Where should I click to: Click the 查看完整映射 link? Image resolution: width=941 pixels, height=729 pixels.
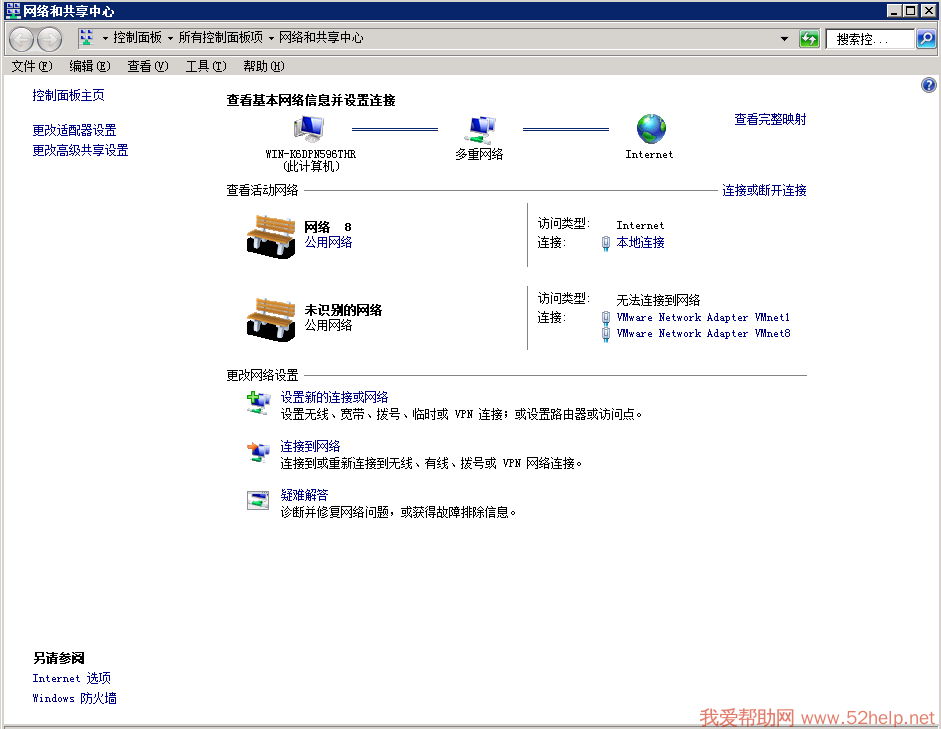(x=770, y=119)
